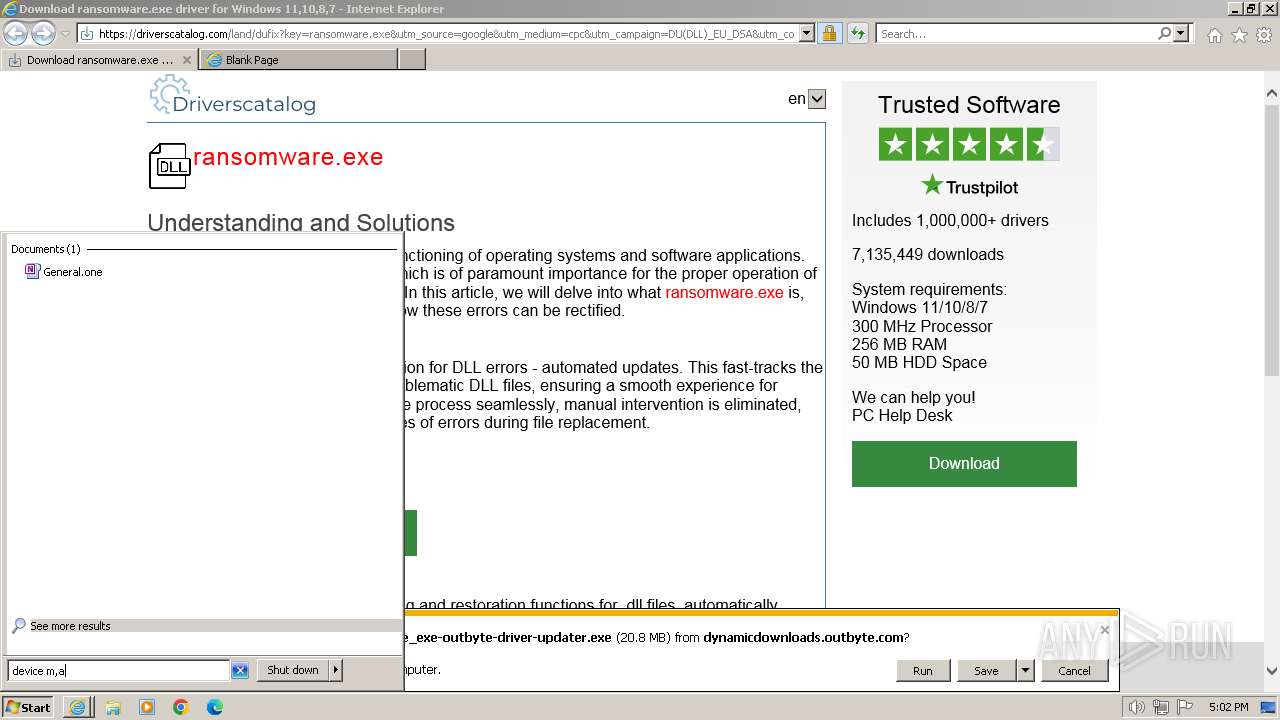Viewport: 1280px width, 720px height.
Task: Click the 'Trusted Software' heading
Action: click(x=969, y=105)
